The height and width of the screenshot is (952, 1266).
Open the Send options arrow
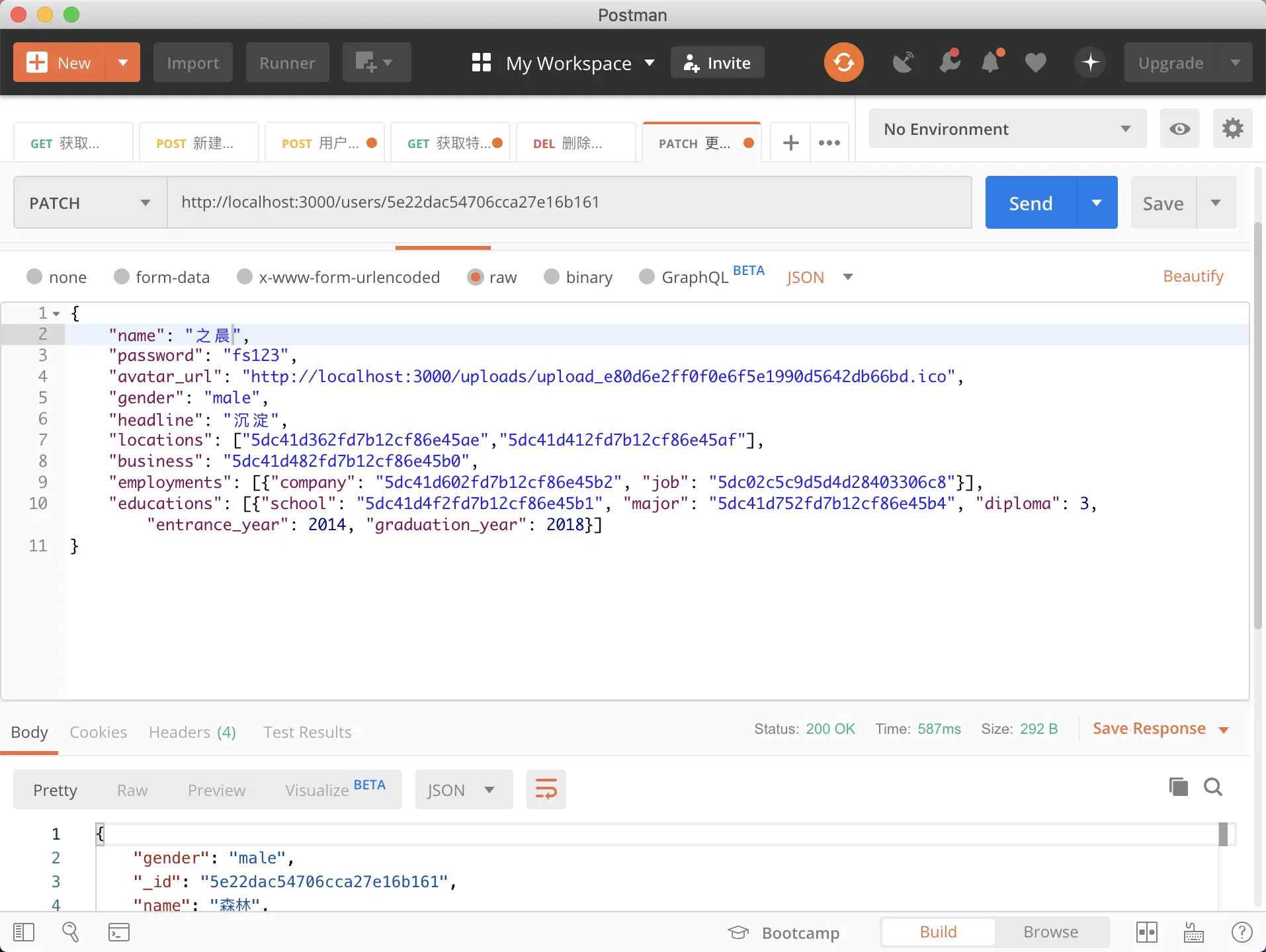(x=1097, y=203)
